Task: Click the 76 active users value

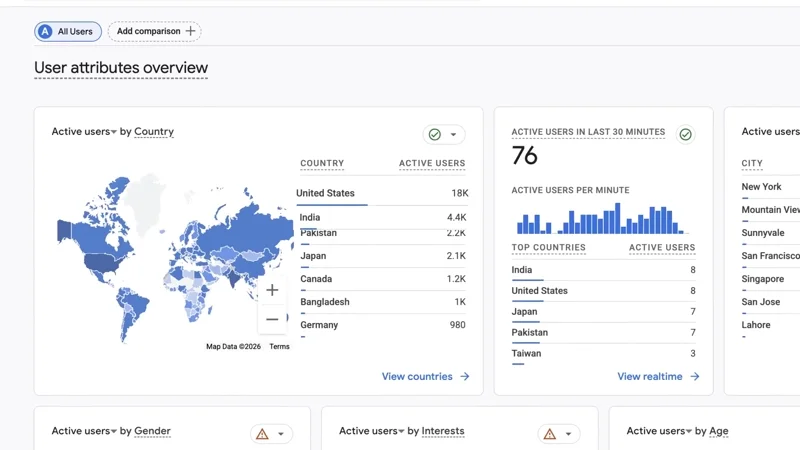Action: [524, 156]
